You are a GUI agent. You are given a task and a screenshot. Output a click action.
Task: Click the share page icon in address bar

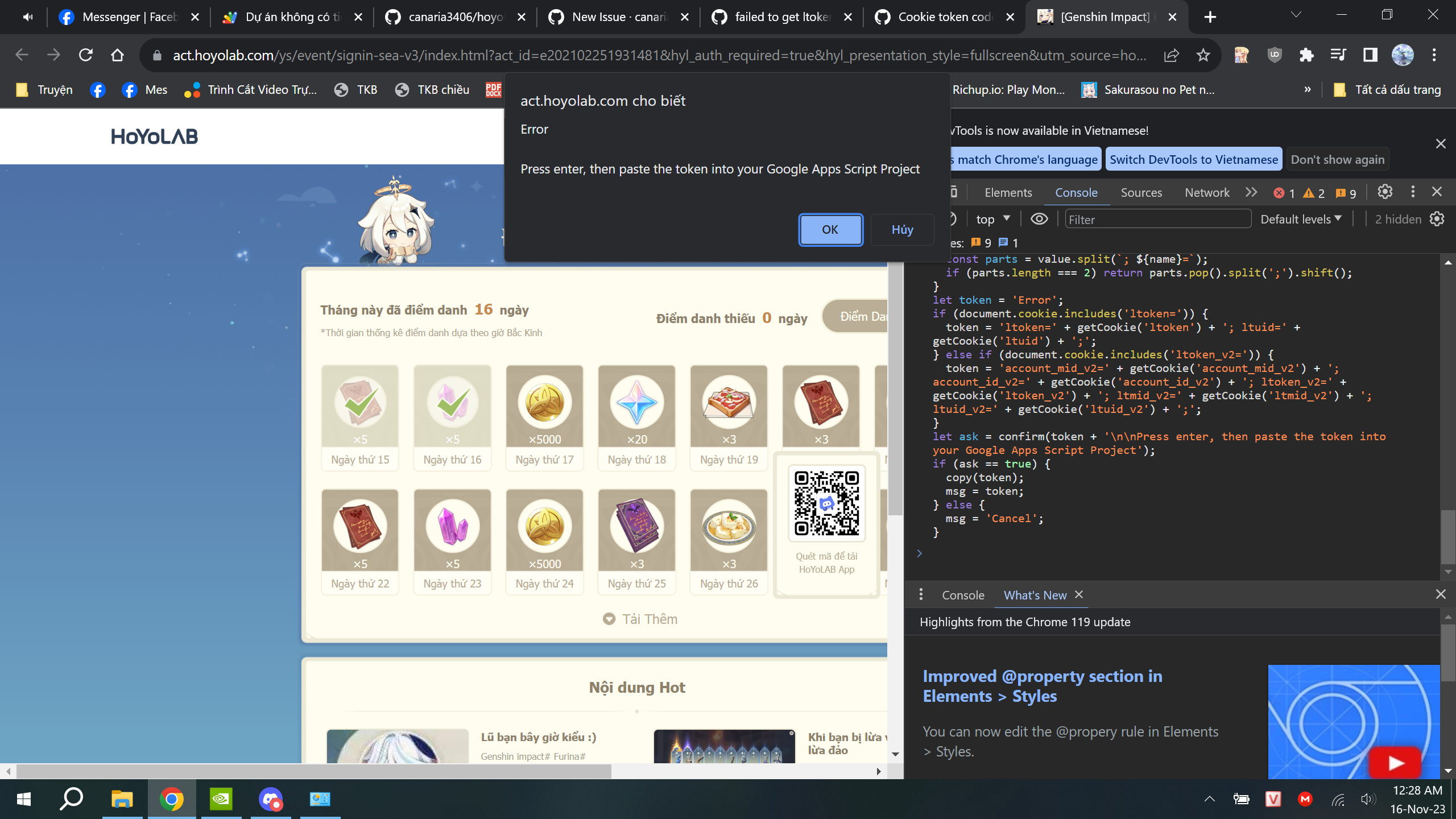pyautogui.click(x=1171, y=55)
